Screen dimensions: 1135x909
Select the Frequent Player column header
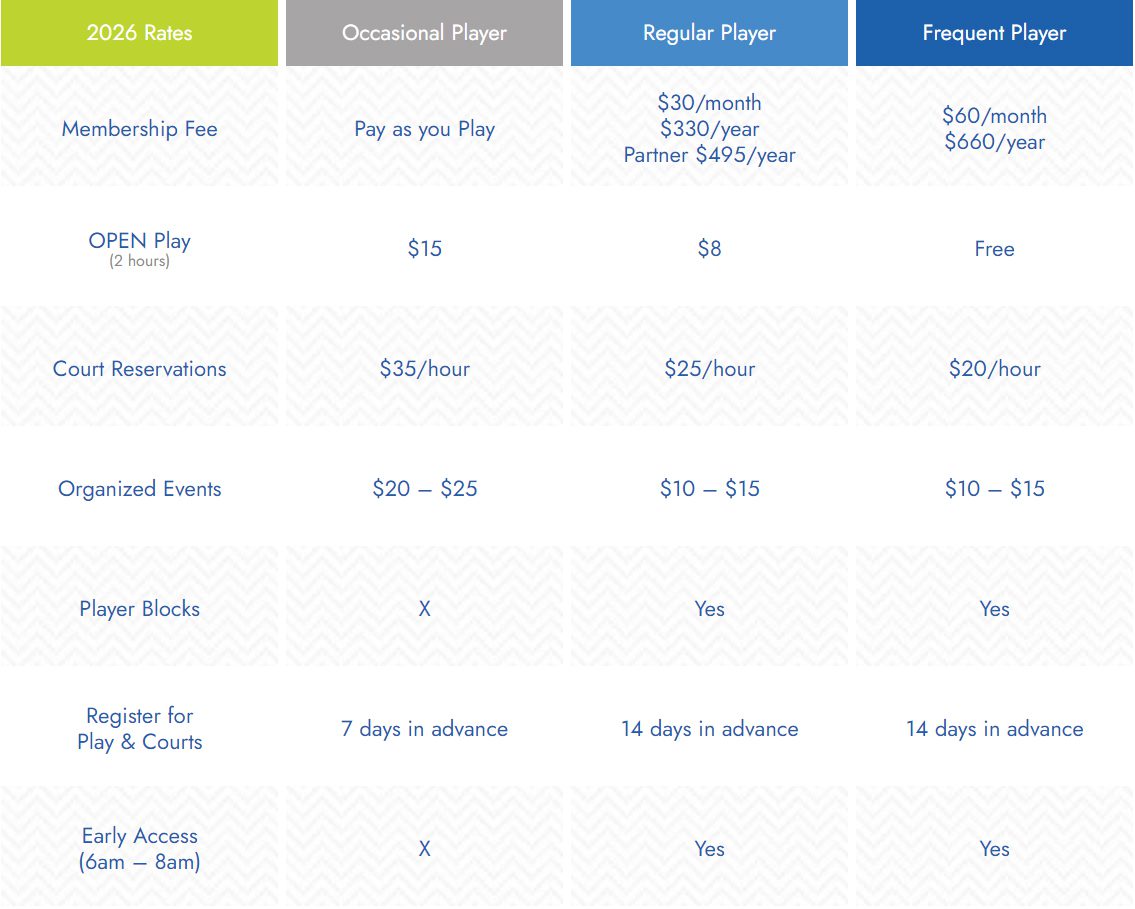pyautogui.click(x=994, y=33)
